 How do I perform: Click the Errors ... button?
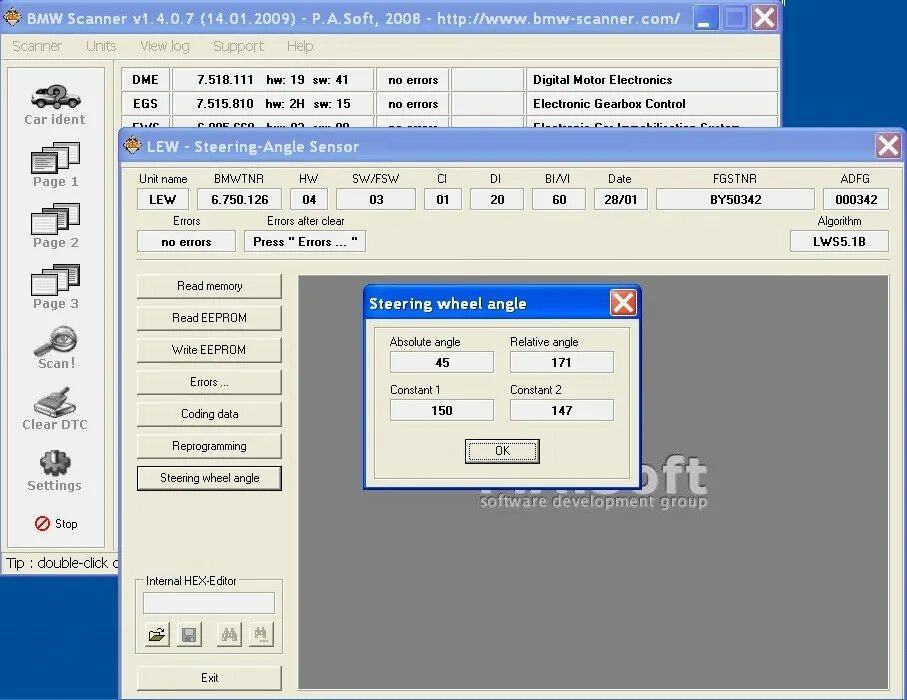(209, 382)
